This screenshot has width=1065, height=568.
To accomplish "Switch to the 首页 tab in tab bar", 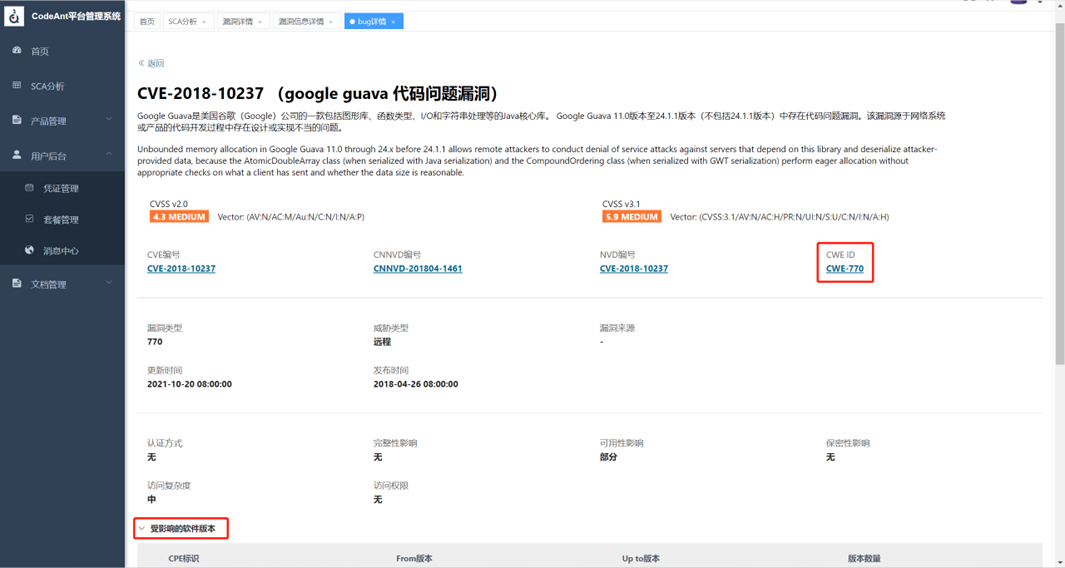I will [147, 21].
